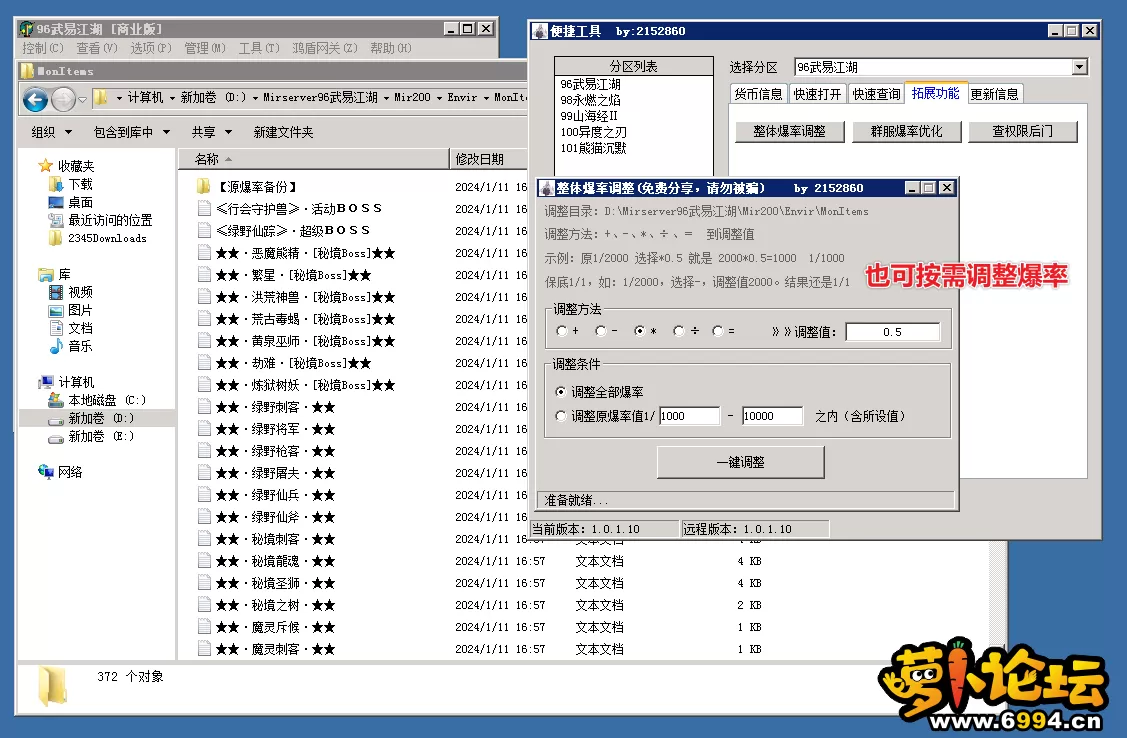This screenshot has height=738, width=1127.
Task: Click the 查权限后门 button
Action: tap(1023, 132)
